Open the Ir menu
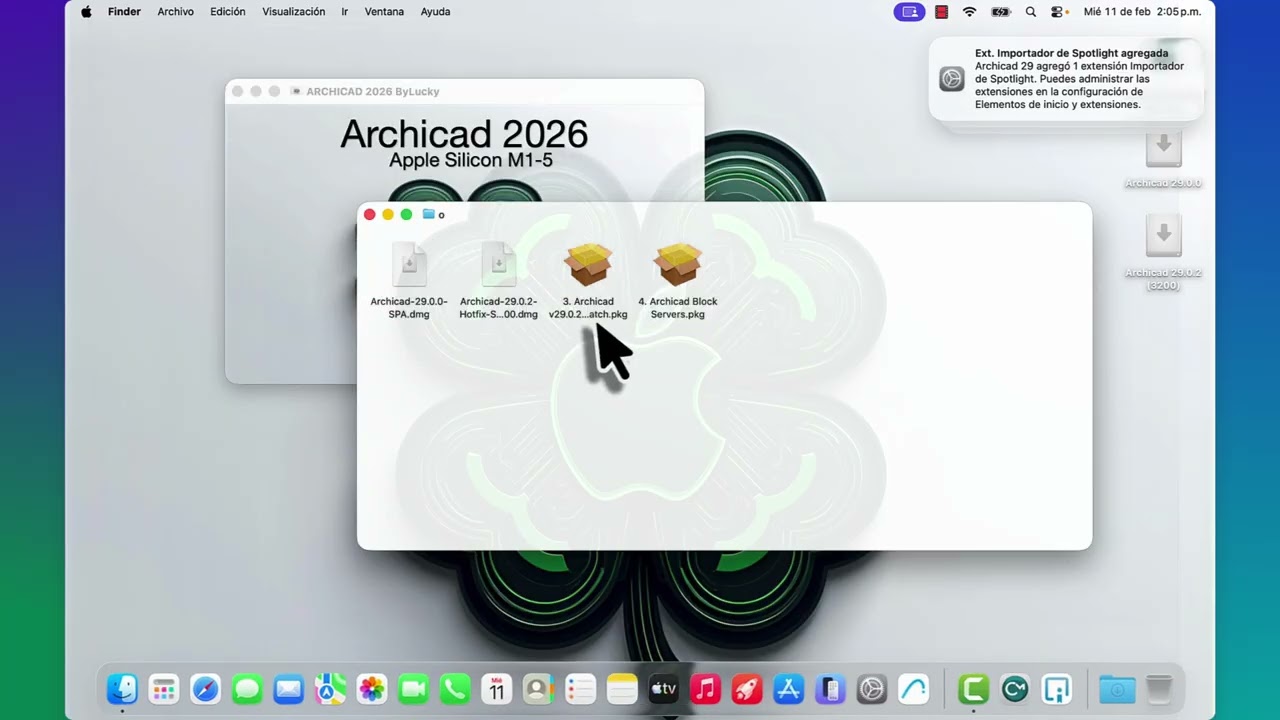Image resolution: width=1280 pixels, height=720 pixels. (x=344, y=12)
